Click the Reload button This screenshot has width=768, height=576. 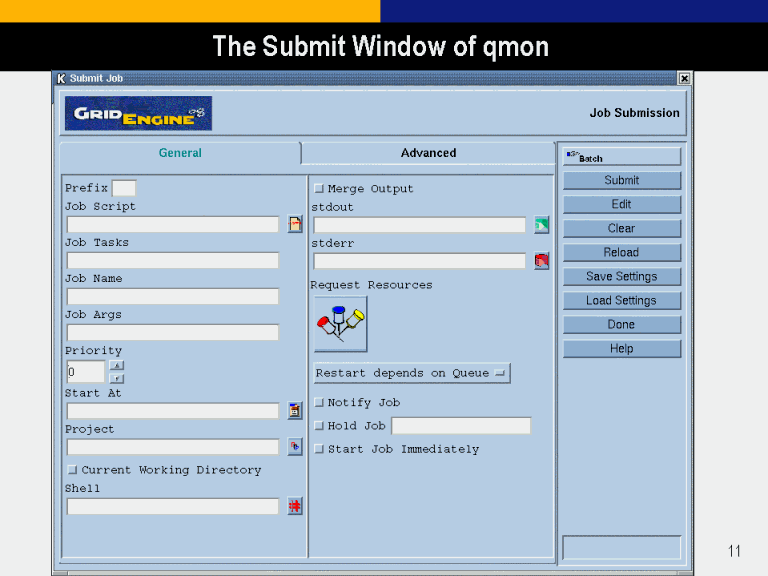tap(622, 252)
